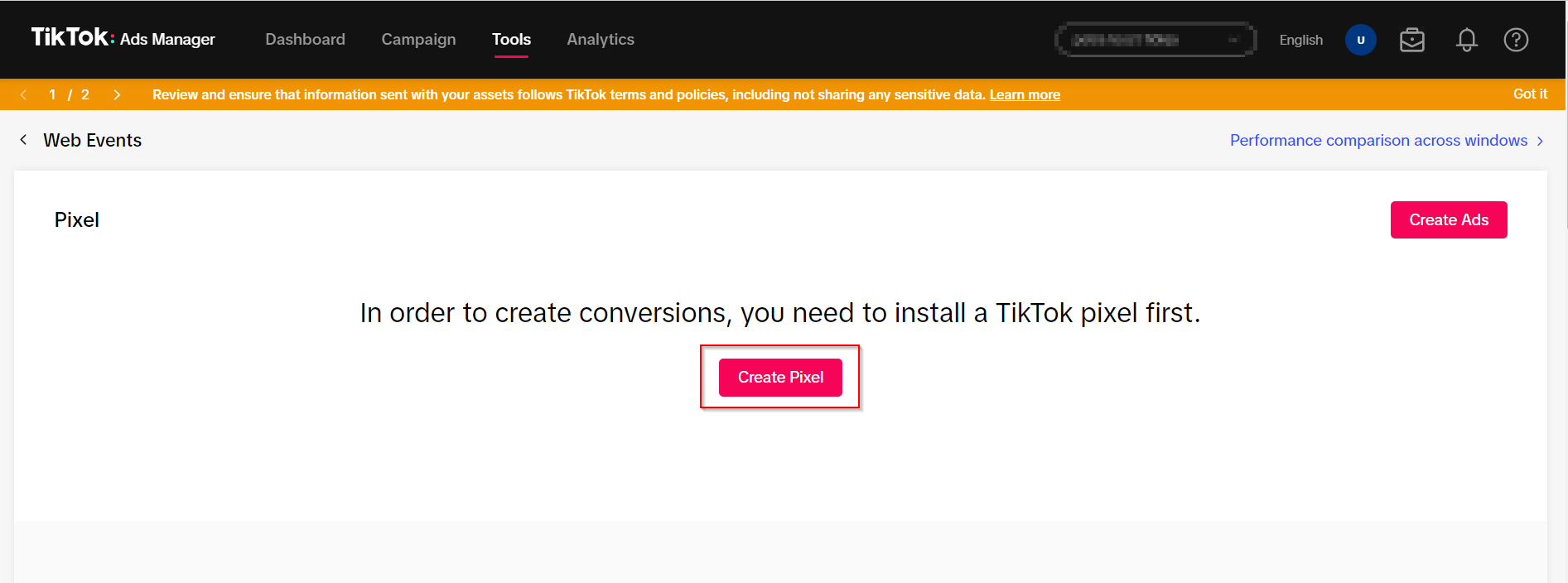This screenshot has height=583, width=1568.
Task: Open the Campaign menu
Action: pos(418,39)
